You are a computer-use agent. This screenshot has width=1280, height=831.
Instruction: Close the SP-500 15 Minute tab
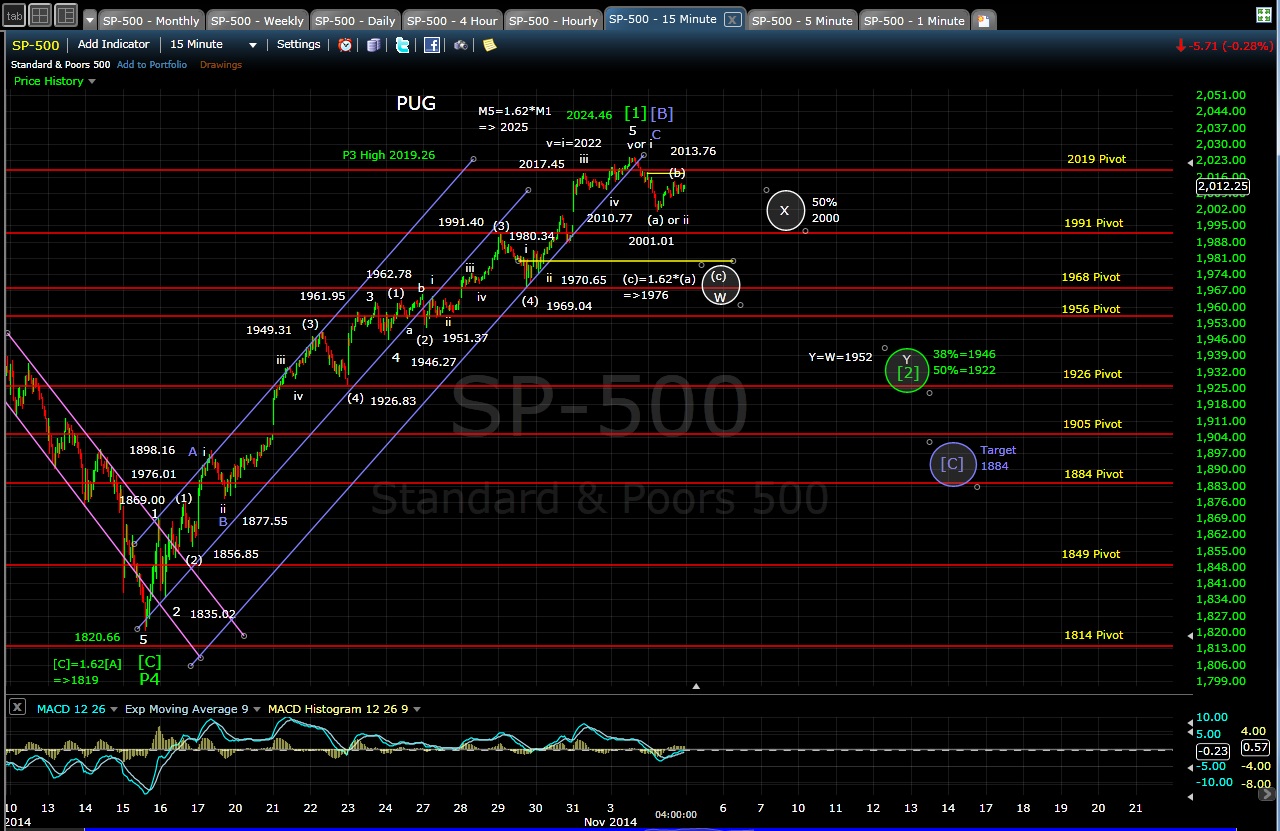[733, 19]
